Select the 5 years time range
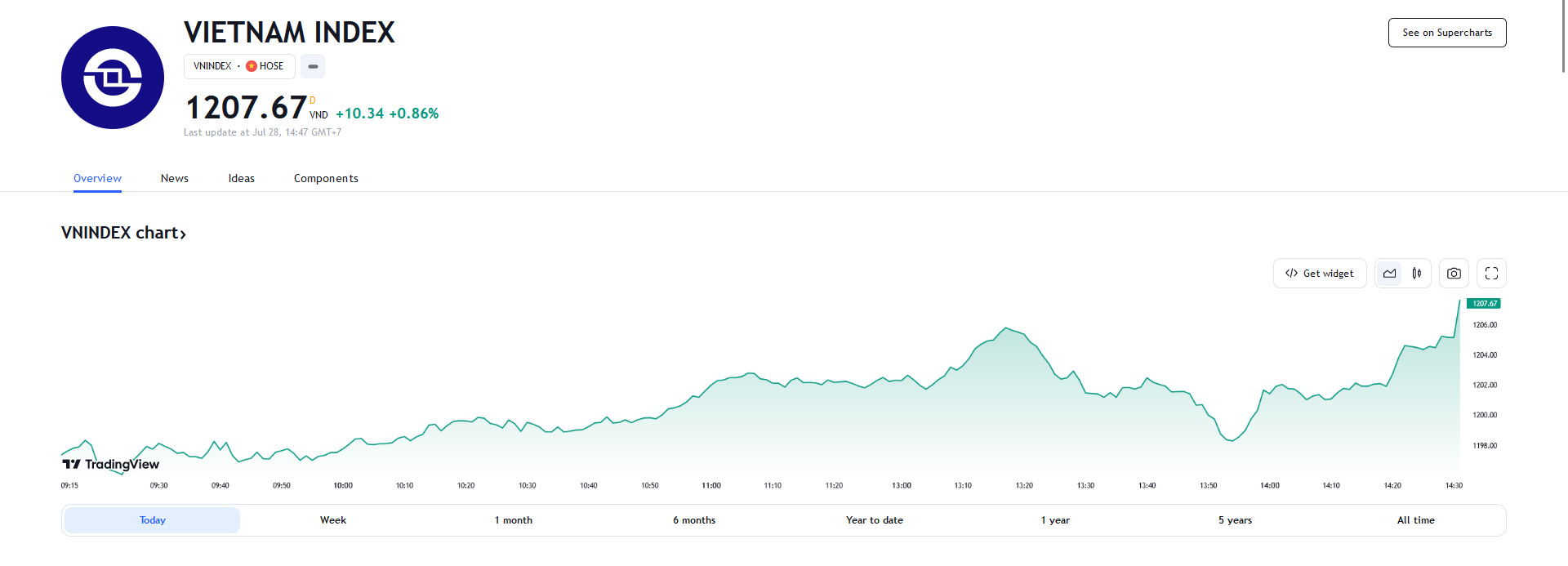This screenshot has height=566, width=1568. tap(1235, 520)
